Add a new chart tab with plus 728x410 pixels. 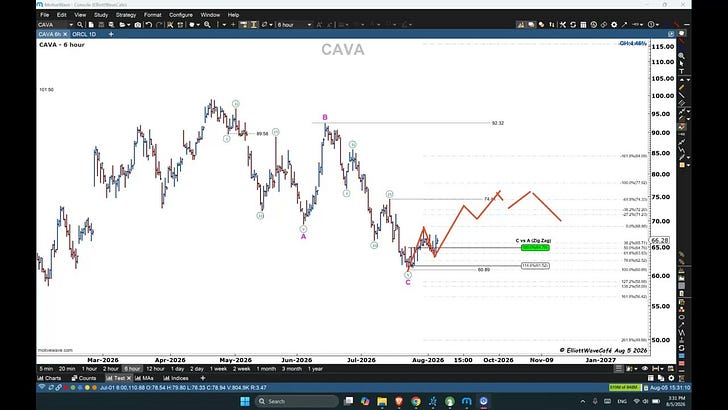(111, 34)
